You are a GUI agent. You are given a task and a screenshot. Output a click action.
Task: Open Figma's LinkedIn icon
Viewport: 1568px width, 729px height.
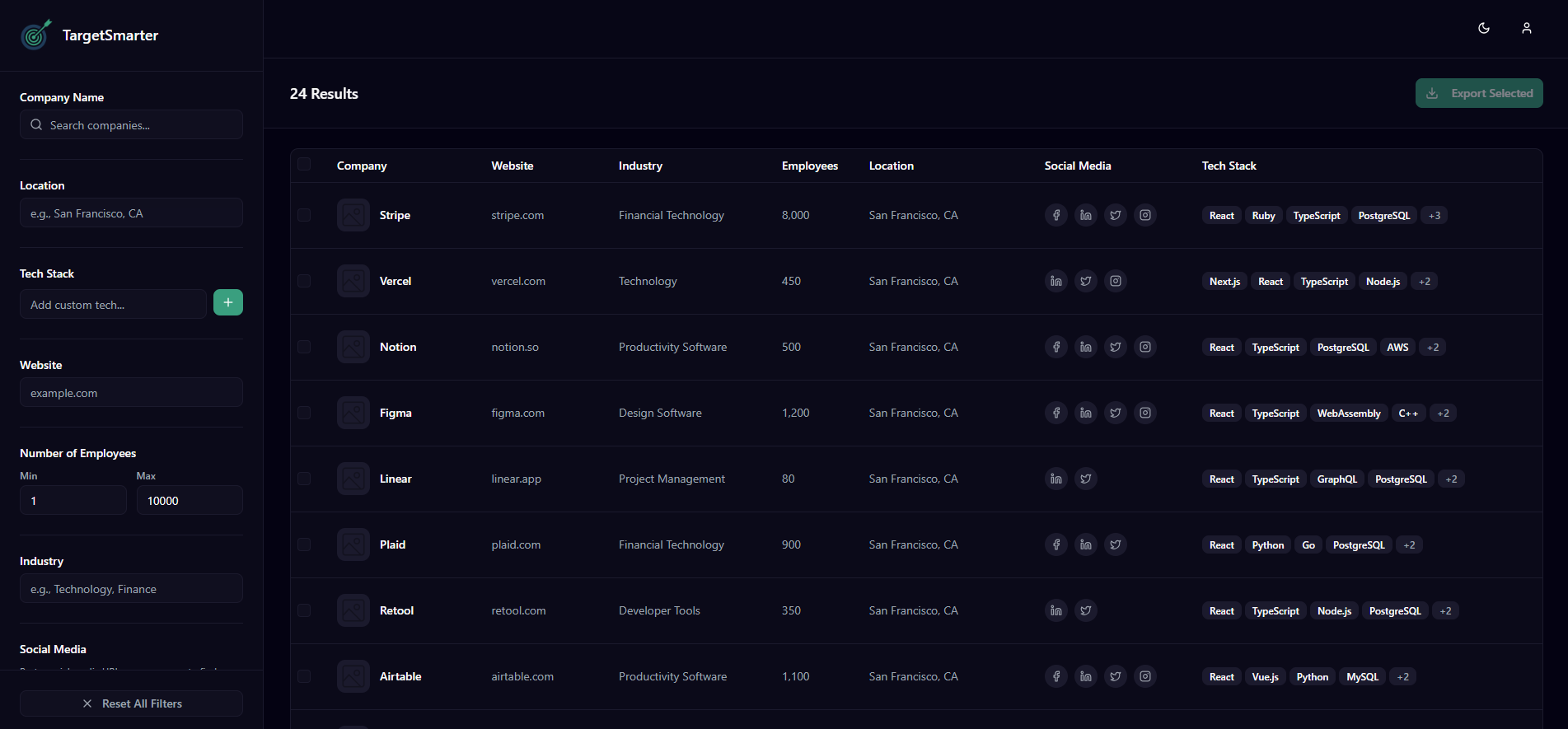point(1086,413)
